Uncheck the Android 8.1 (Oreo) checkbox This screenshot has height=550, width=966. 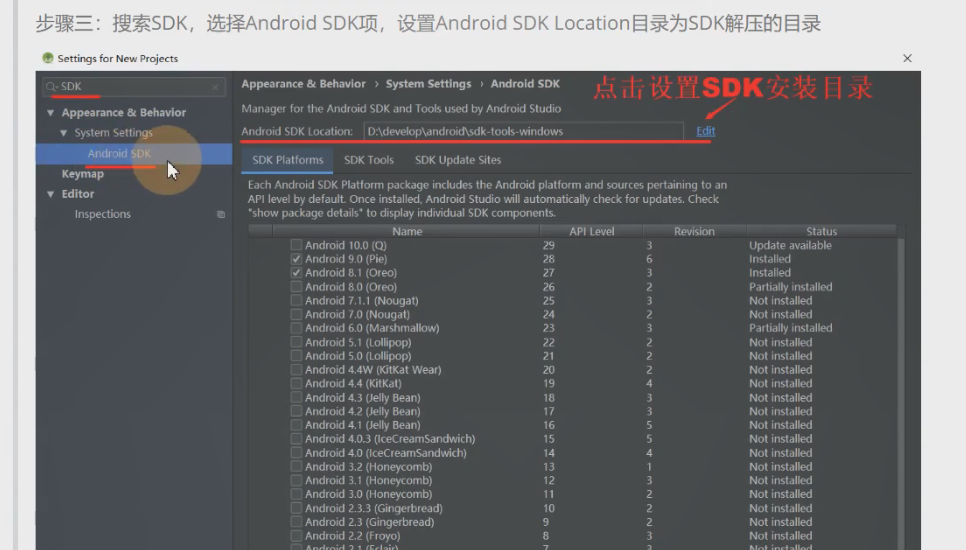click(296, 272)
